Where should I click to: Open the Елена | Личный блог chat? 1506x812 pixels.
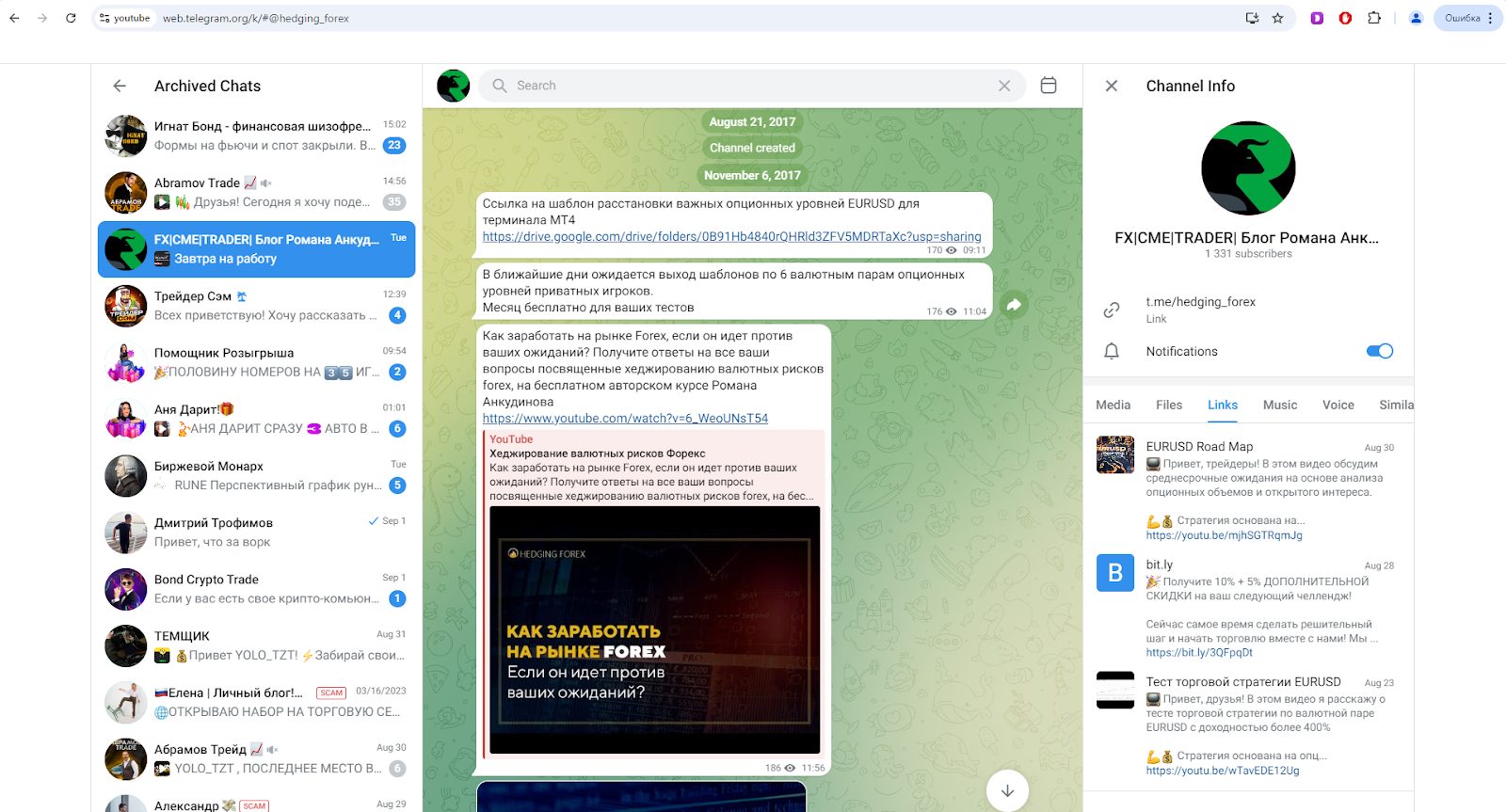coord(256,703)
